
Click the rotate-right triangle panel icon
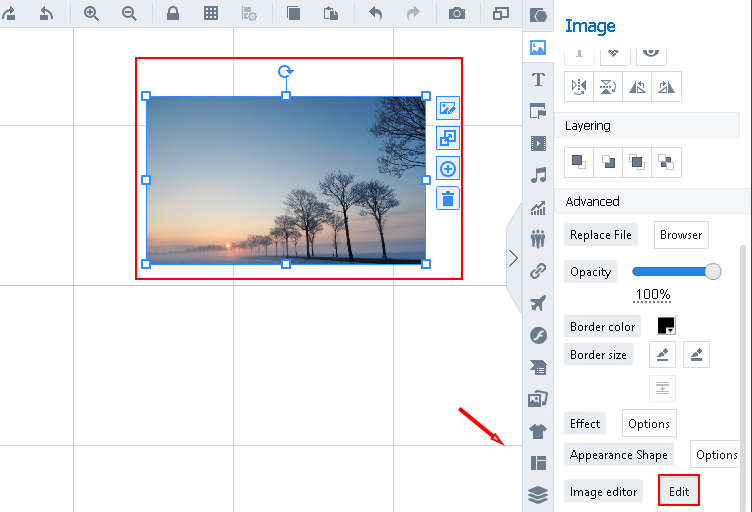(x=666, y=87)
